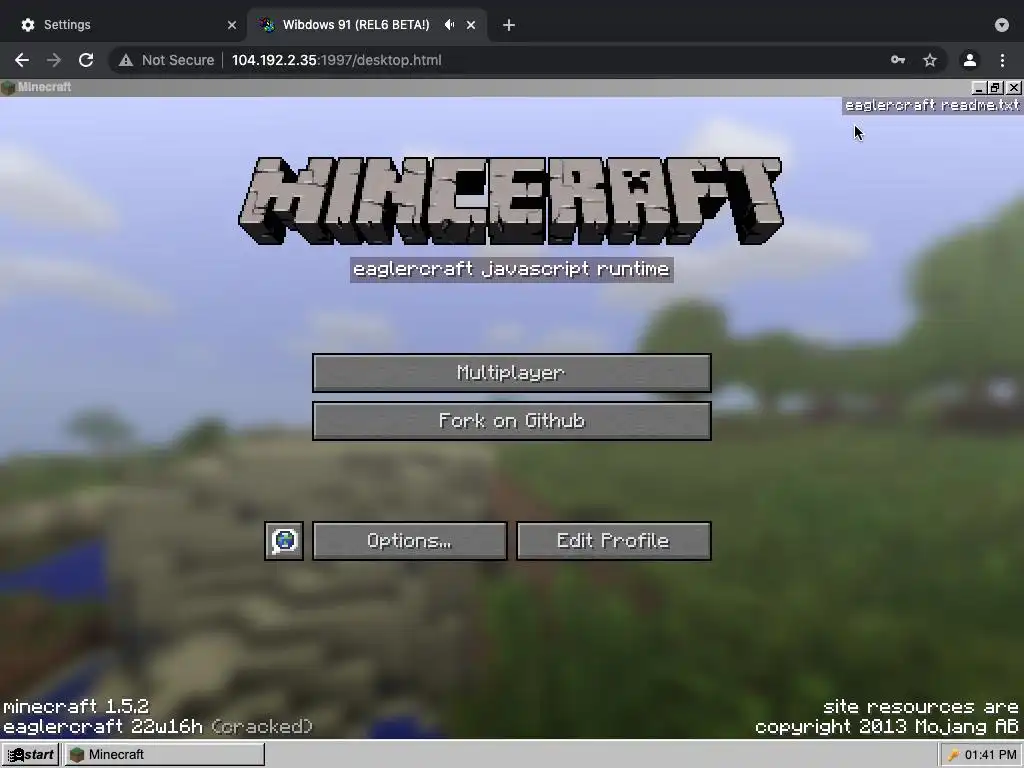Viewport: 1024px width, 768px height.
Task: Click the taskbar clock showing 01:41 PM
Action: (991, 755)
